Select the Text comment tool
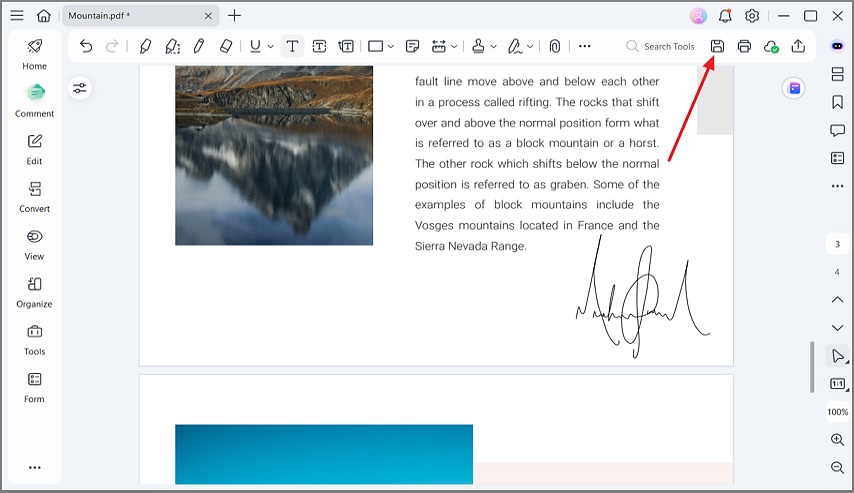 point(292,46)
